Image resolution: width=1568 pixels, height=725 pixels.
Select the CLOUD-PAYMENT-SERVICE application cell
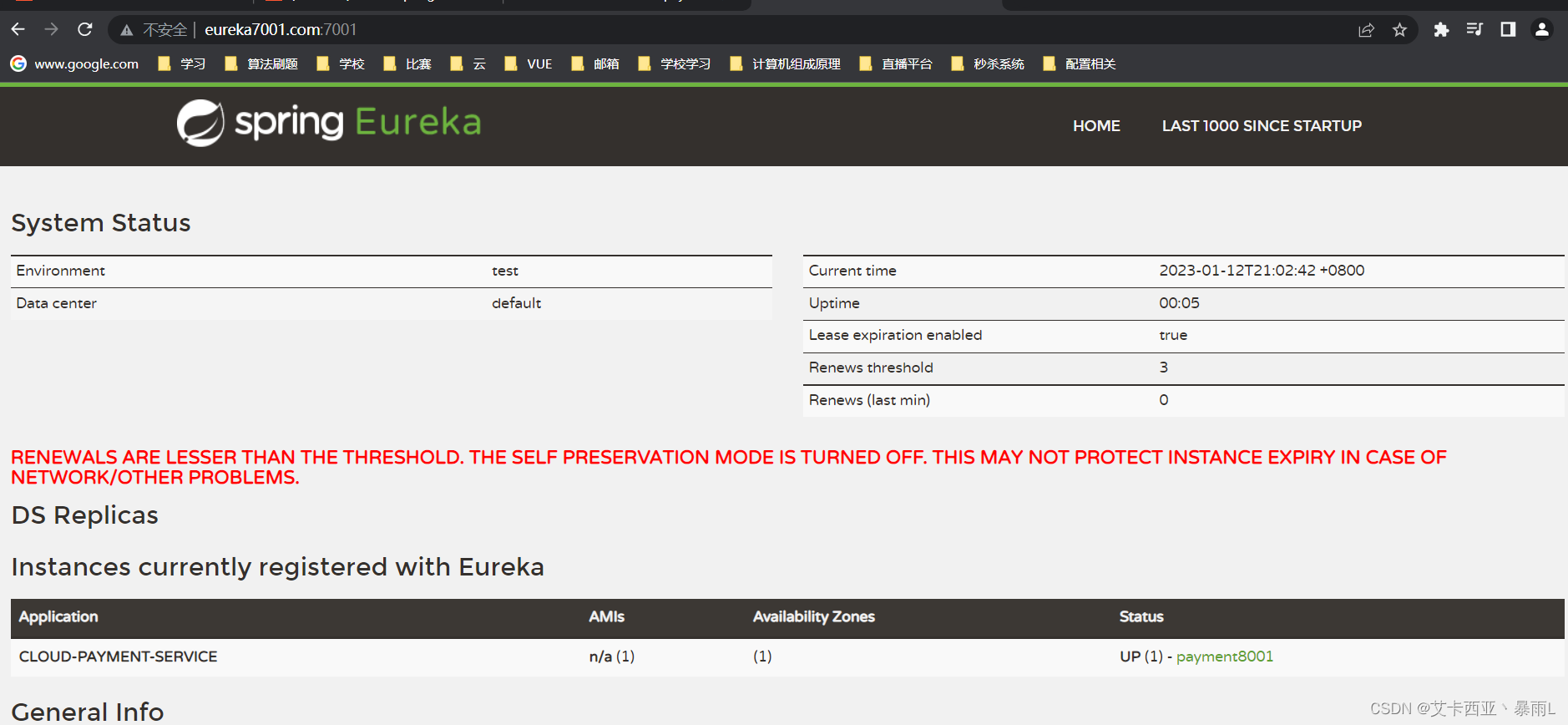pos(118,657)
